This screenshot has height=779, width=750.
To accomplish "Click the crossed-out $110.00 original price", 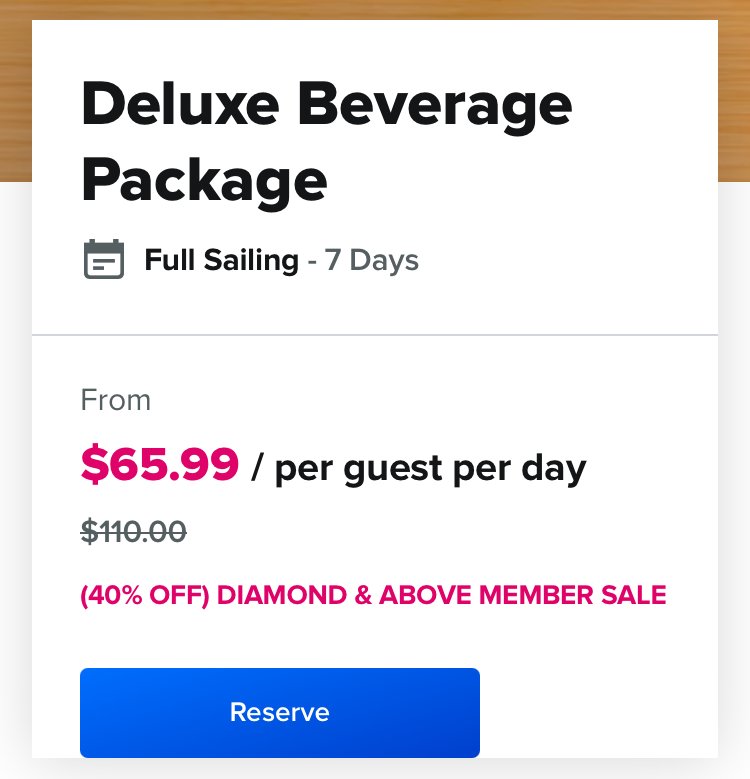I will [134, 531].
